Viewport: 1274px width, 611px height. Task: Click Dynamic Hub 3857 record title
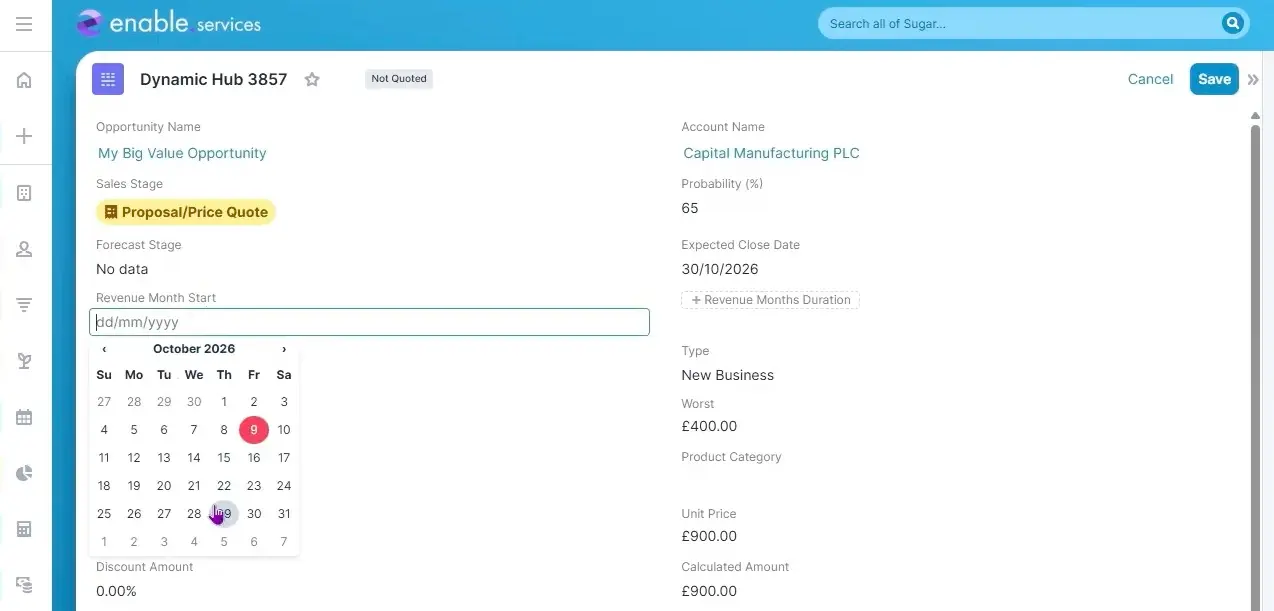click(x=213, y=79)
